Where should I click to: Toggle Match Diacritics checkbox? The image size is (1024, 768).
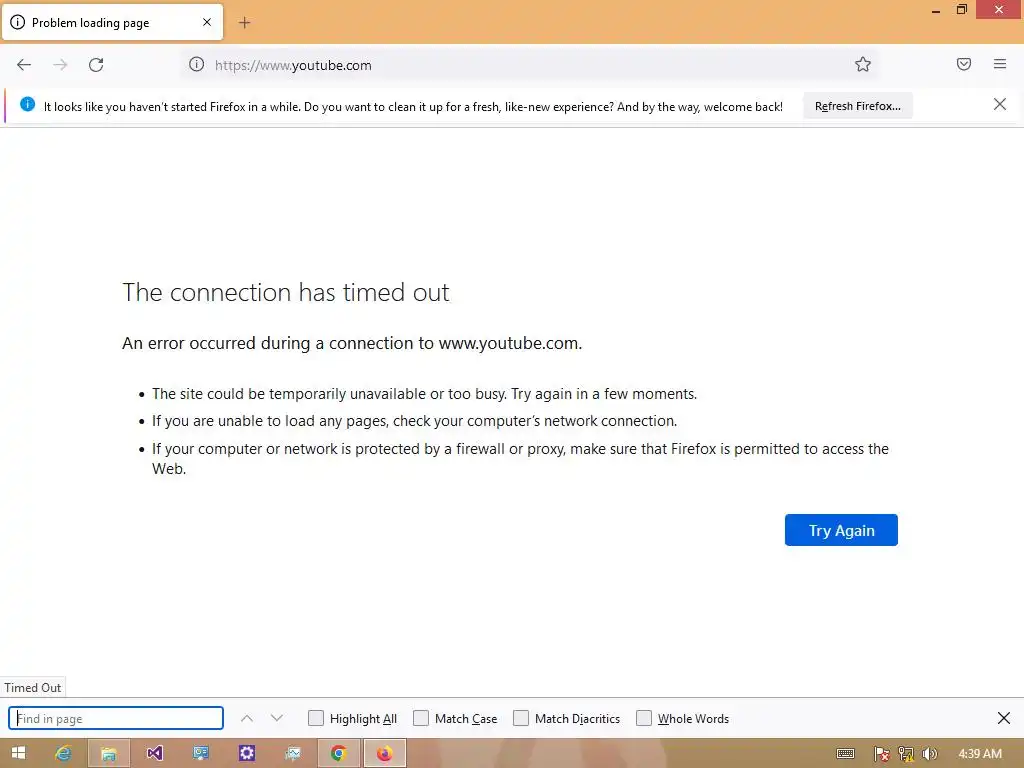520,718
